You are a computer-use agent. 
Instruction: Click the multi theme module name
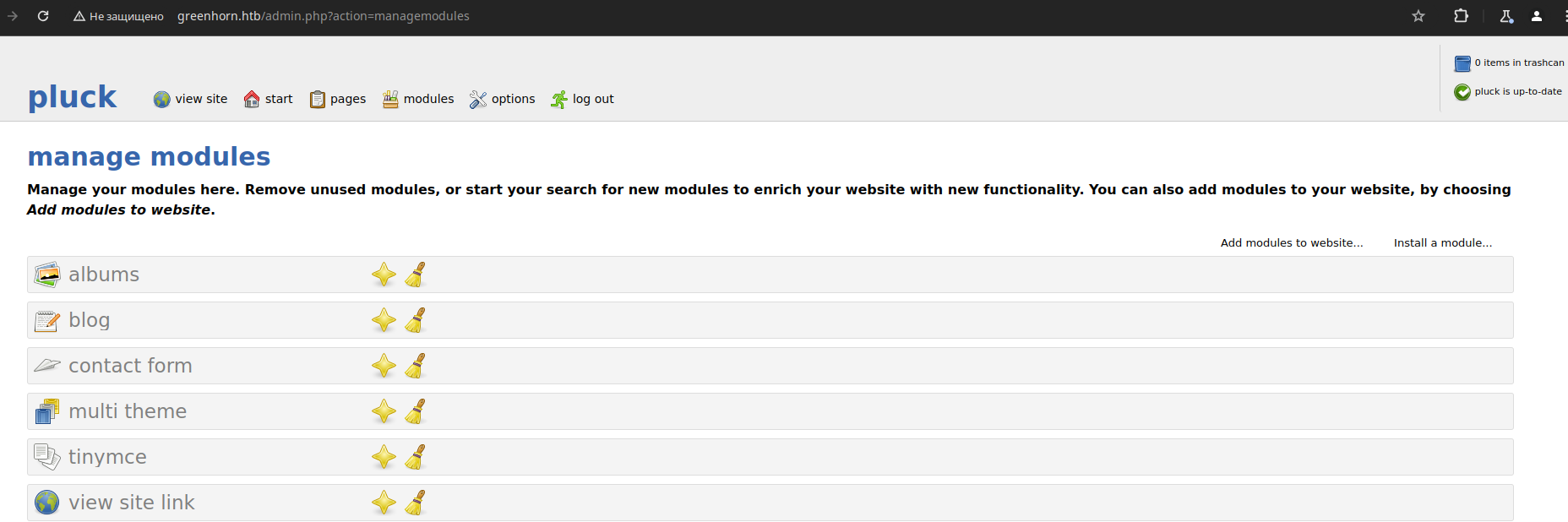coord(128,411)
